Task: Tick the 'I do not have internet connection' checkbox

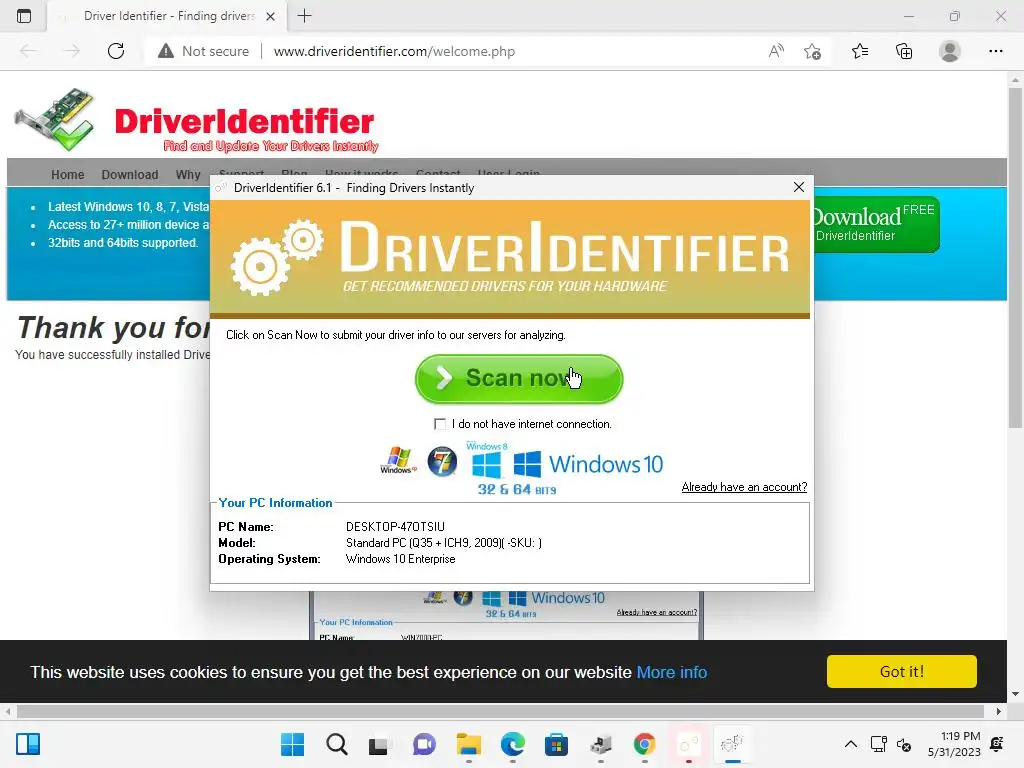Action: point(440,424)
